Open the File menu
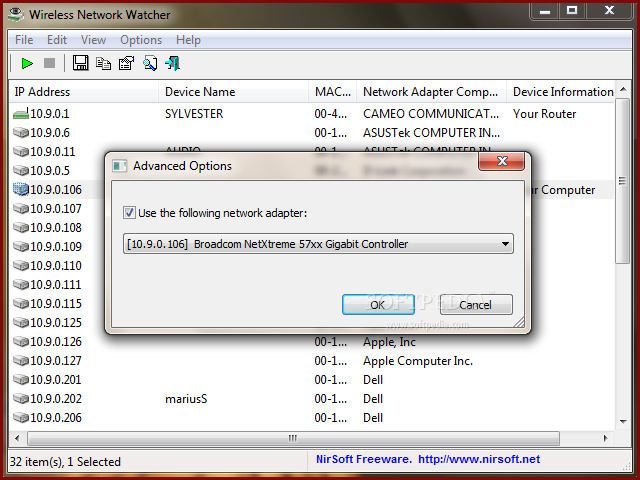640x480 pixels. (x=24, y=40)
